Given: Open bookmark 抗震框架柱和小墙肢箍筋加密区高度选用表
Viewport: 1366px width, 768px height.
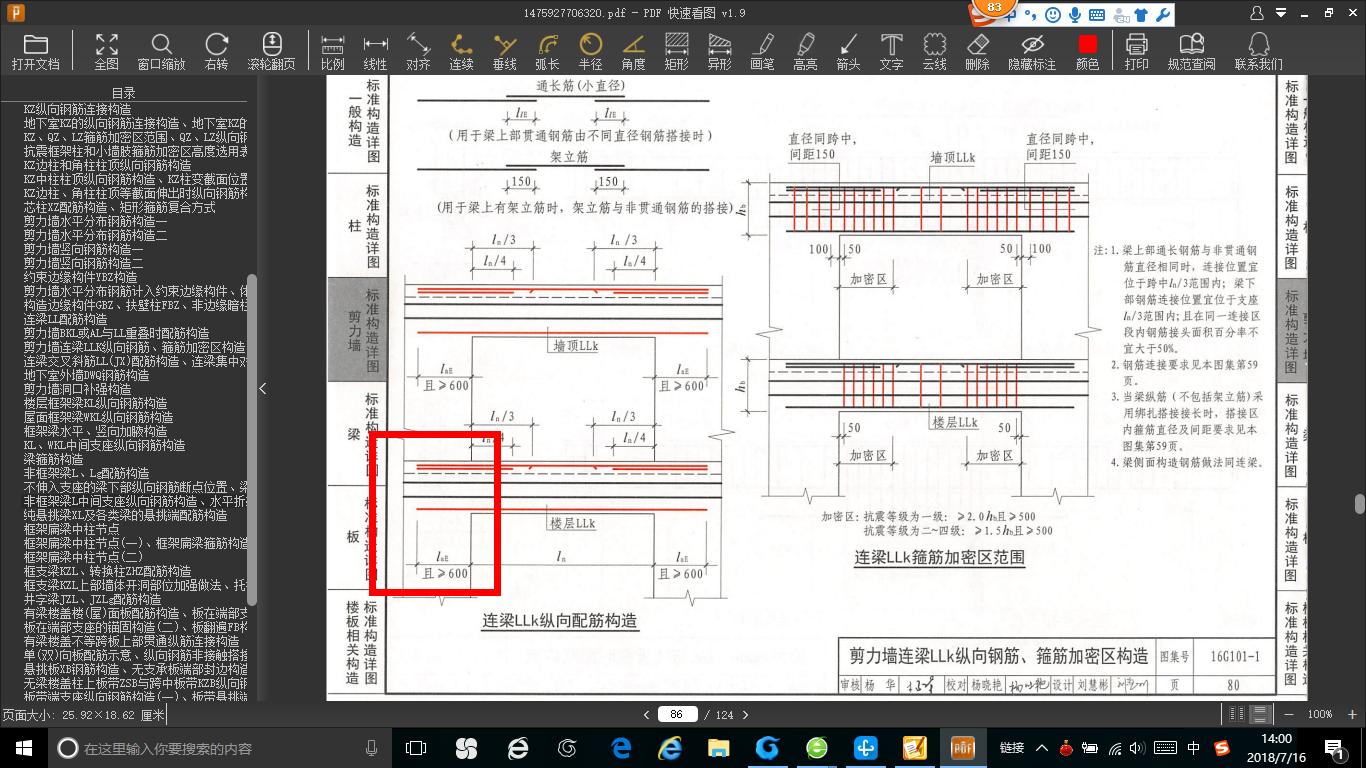Looking at the screenshot, I should pyautogui.click(x=135, y=150).
